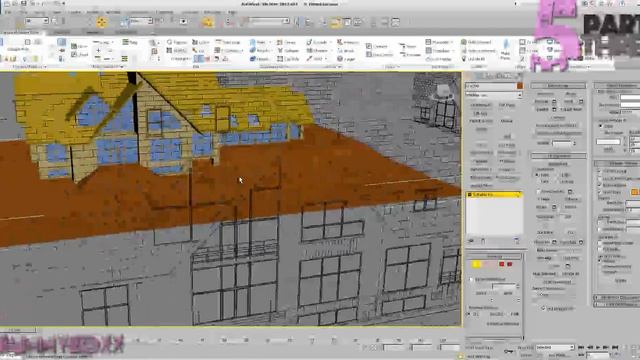
Task: Switch to the Freeform ribbon tab
Action: 62,32
